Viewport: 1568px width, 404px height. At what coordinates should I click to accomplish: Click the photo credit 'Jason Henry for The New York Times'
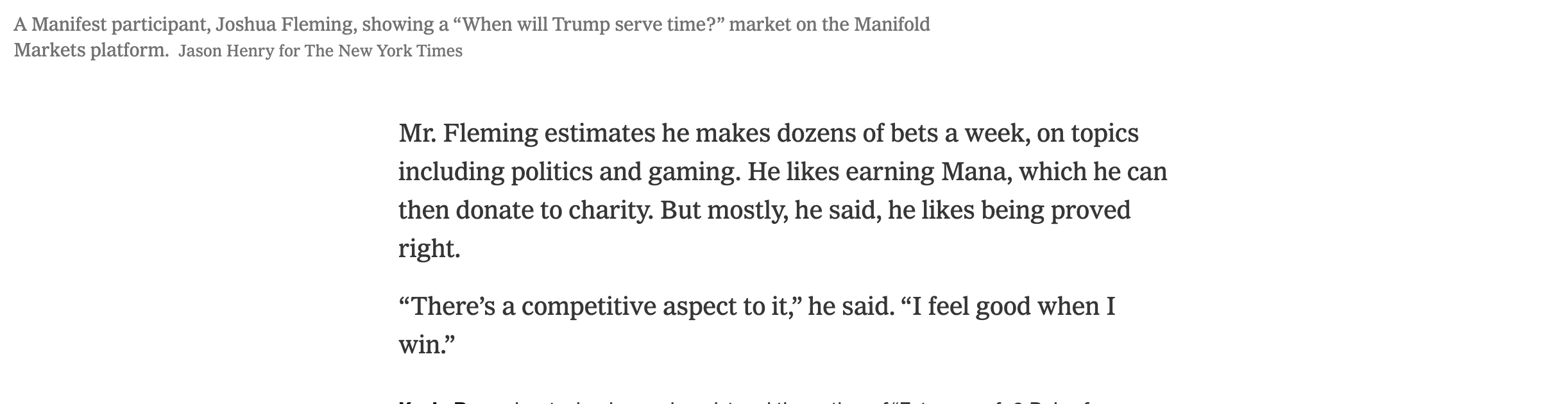(320, 51)
